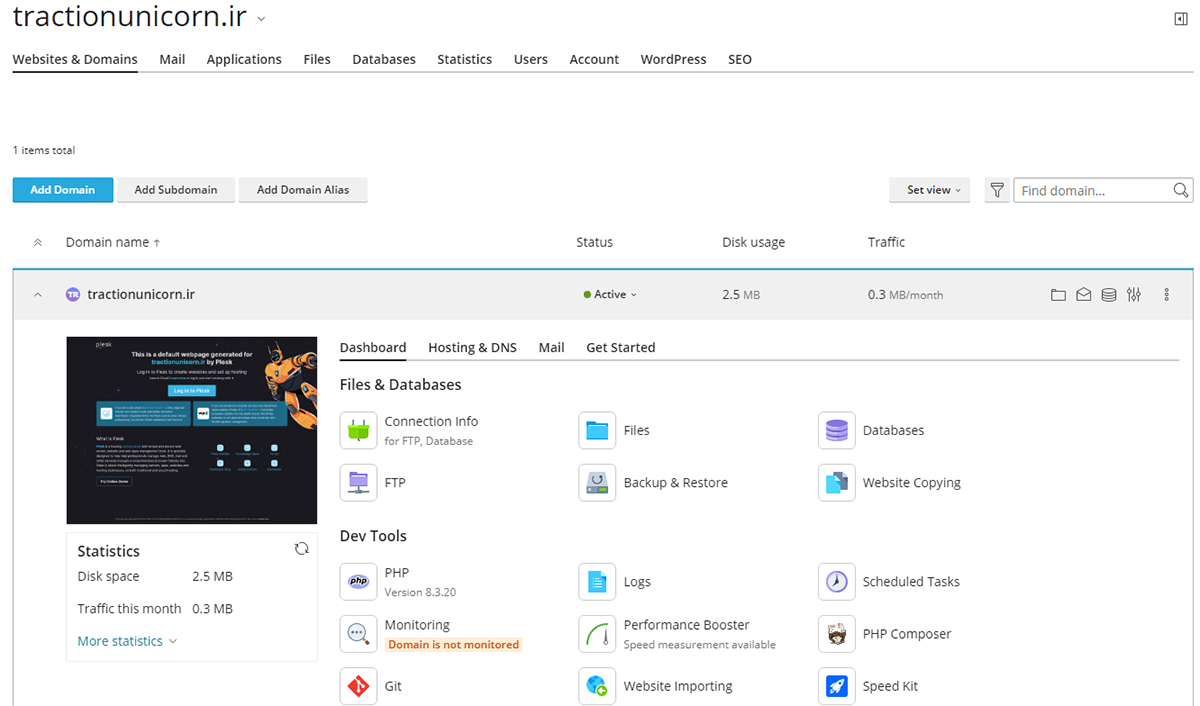The height and width of the screenshot is (706, 1200).
Task: Open the domain's Mail sub-tab
Action: tap(551, 347)
